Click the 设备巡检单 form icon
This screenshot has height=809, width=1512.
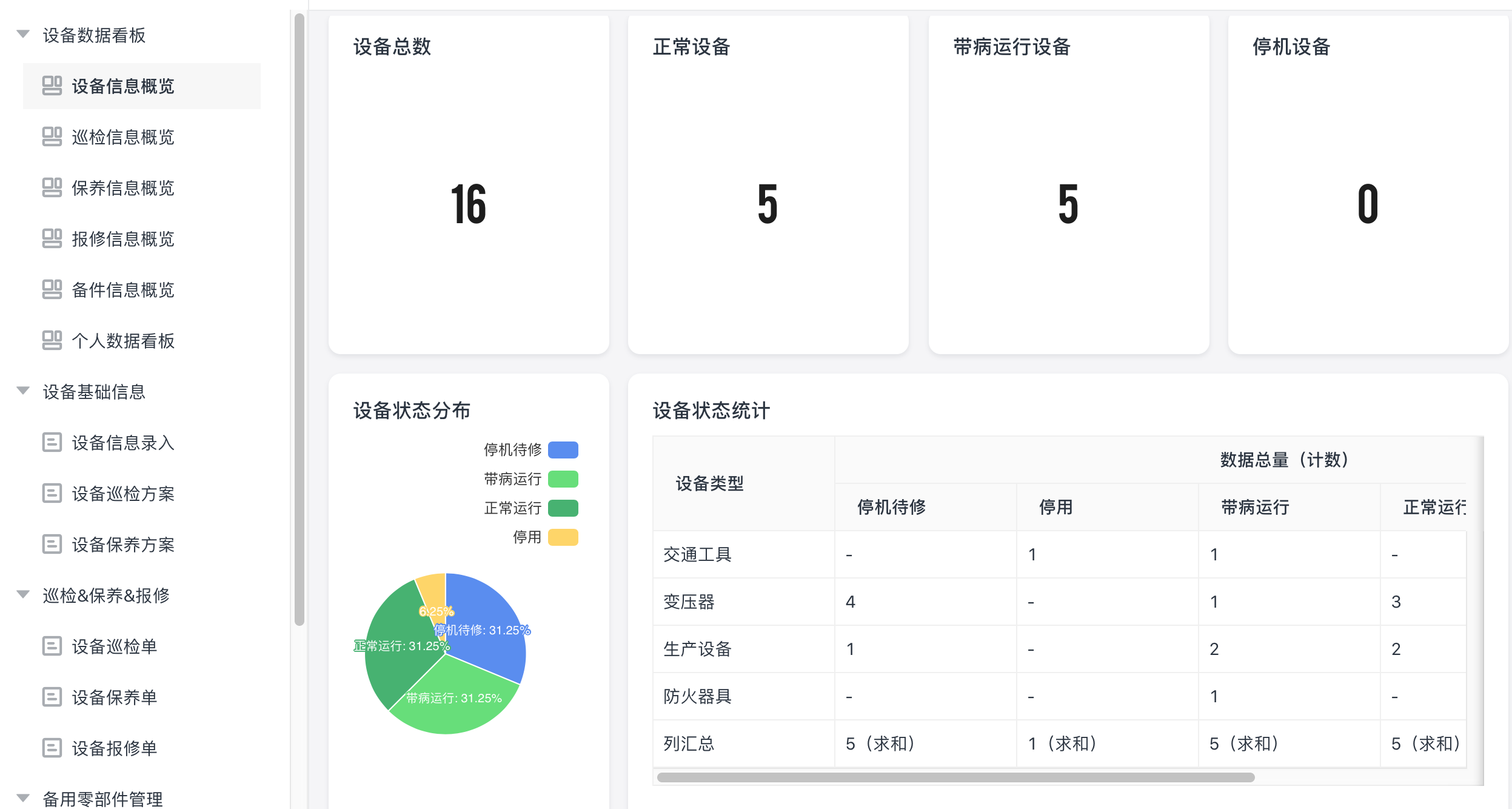52,646
